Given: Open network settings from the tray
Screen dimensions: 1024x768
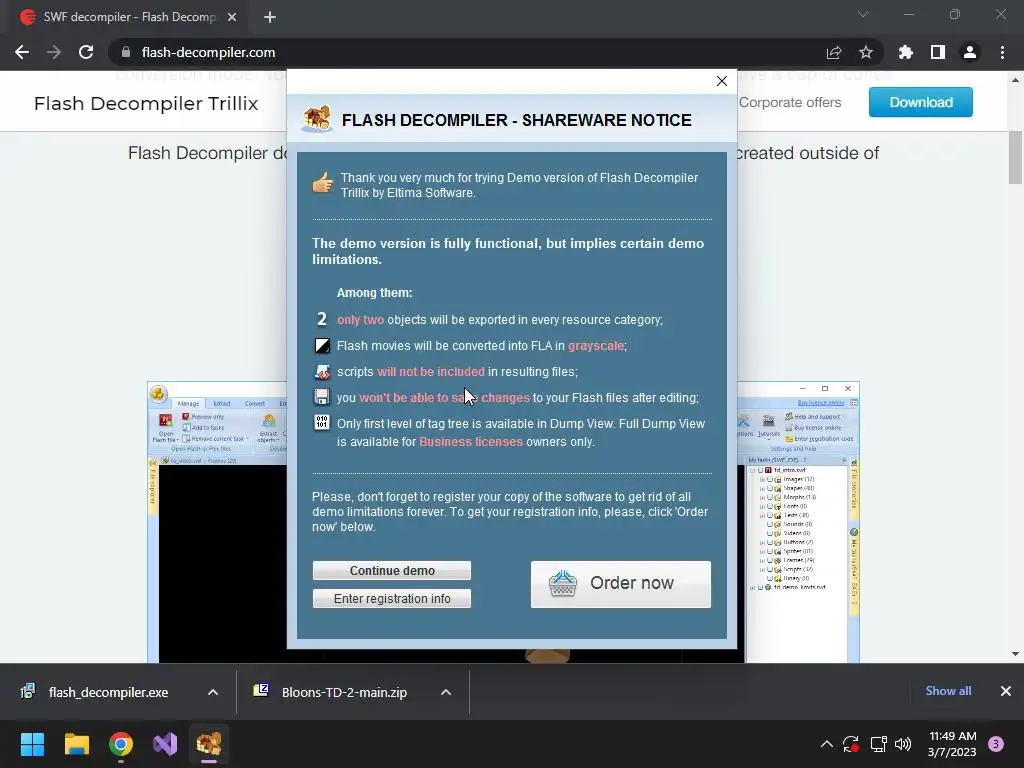Looking at the screenshot, I should coord(878,744).
